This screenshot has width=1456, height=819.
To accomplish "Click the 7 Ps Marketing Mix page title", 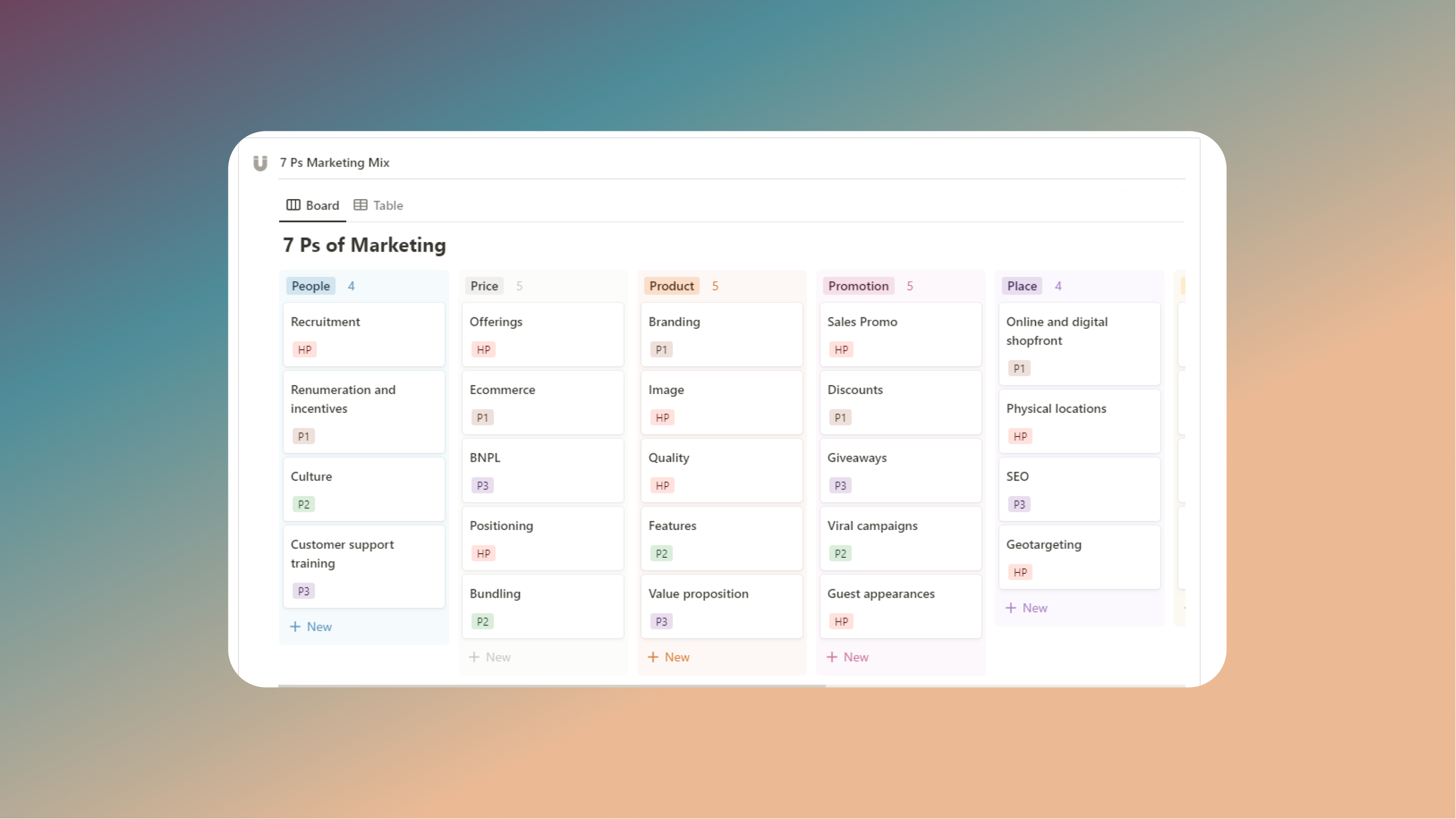I will [335, 162].
